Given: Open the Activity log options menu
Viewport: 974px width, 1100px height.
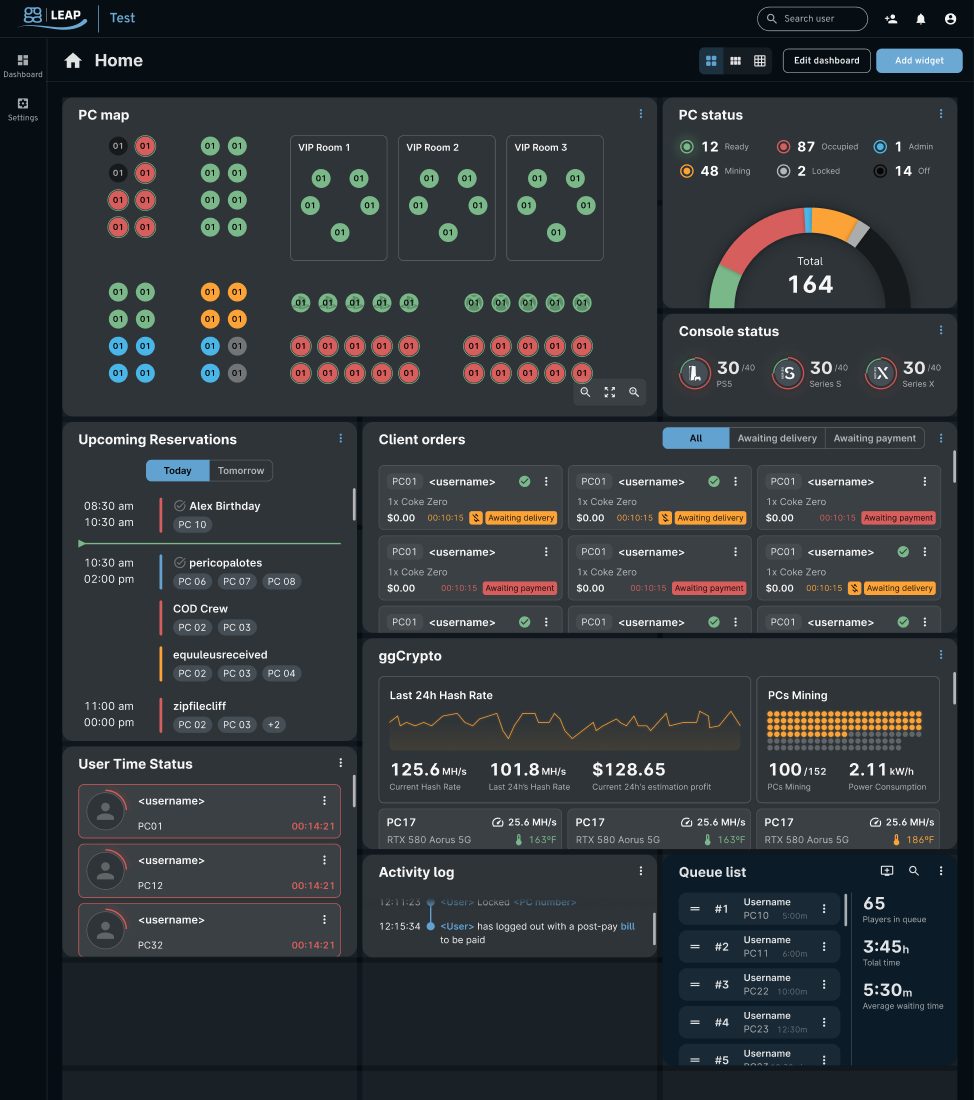Looking at the screenshot, I should 641,871.
